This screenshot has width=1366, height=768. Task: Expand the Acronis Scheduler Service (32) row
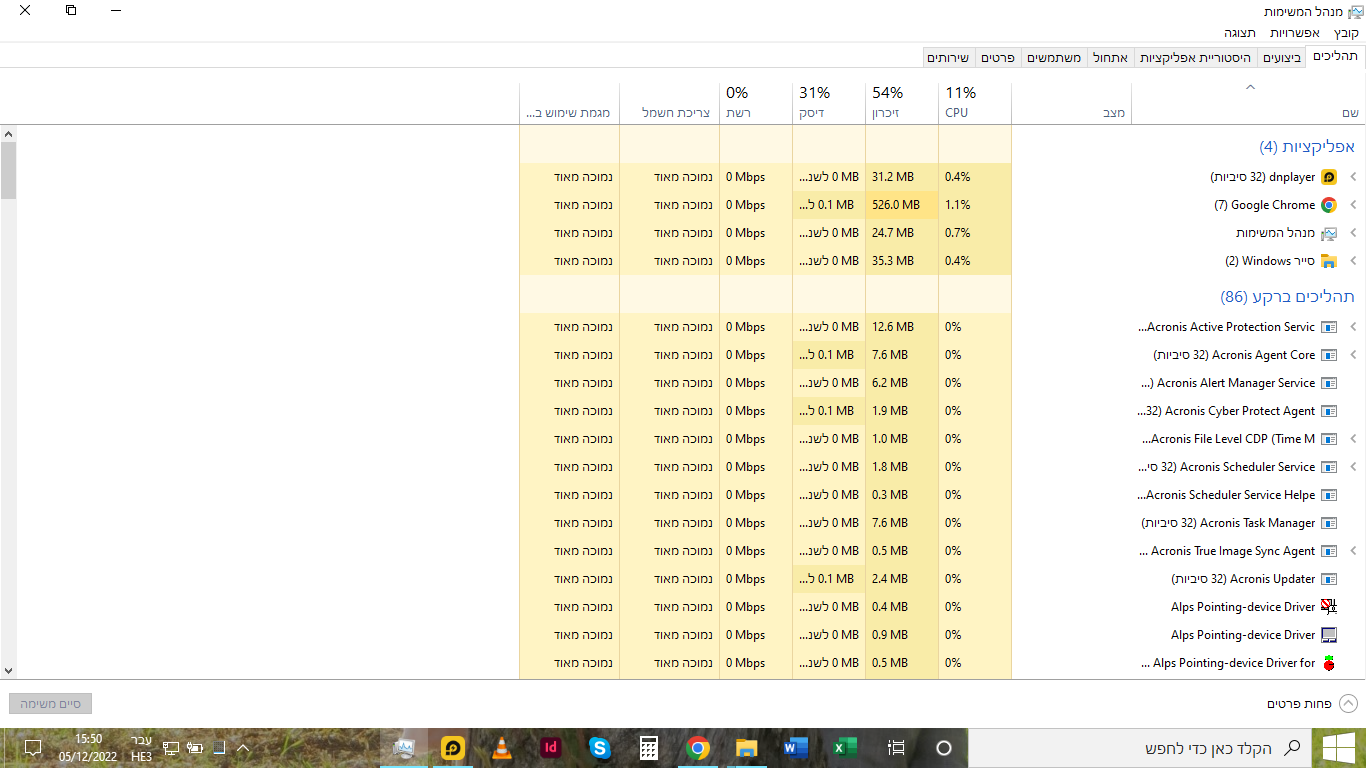1354,467
